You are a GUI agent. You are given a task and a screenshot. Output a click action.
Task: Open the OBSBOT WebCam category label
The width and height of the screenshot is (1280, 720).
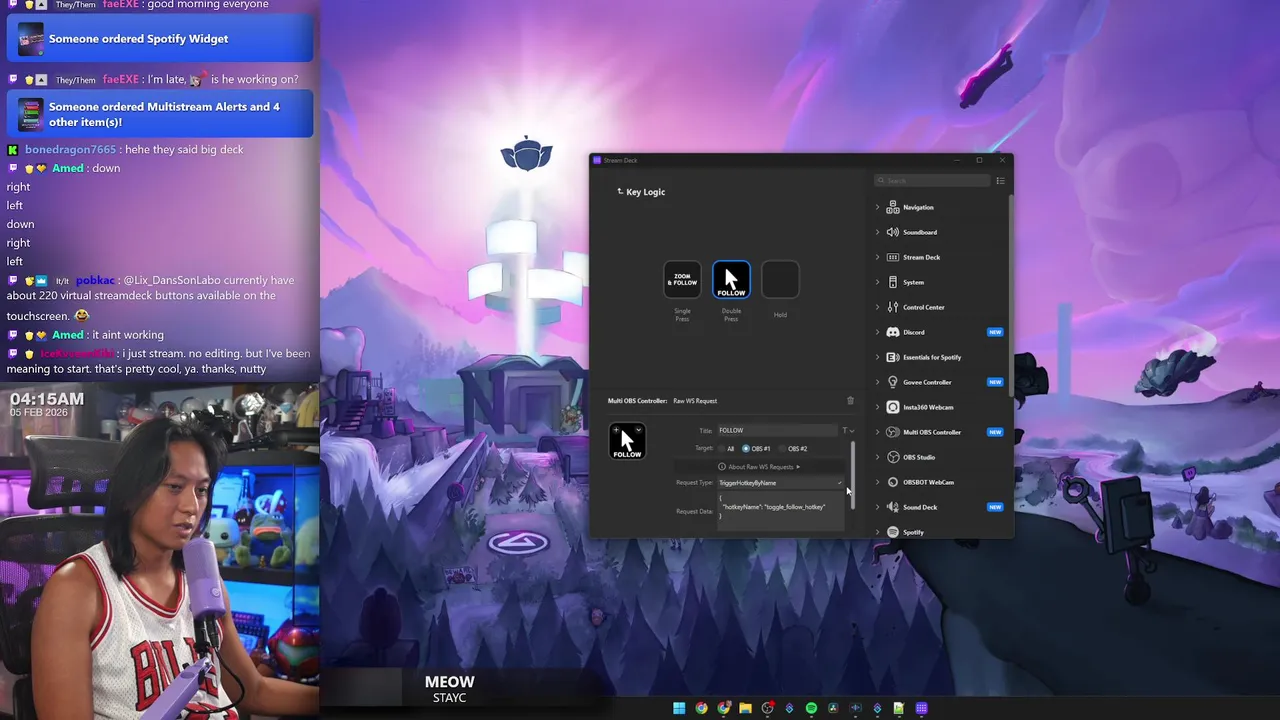coord(928,482)
